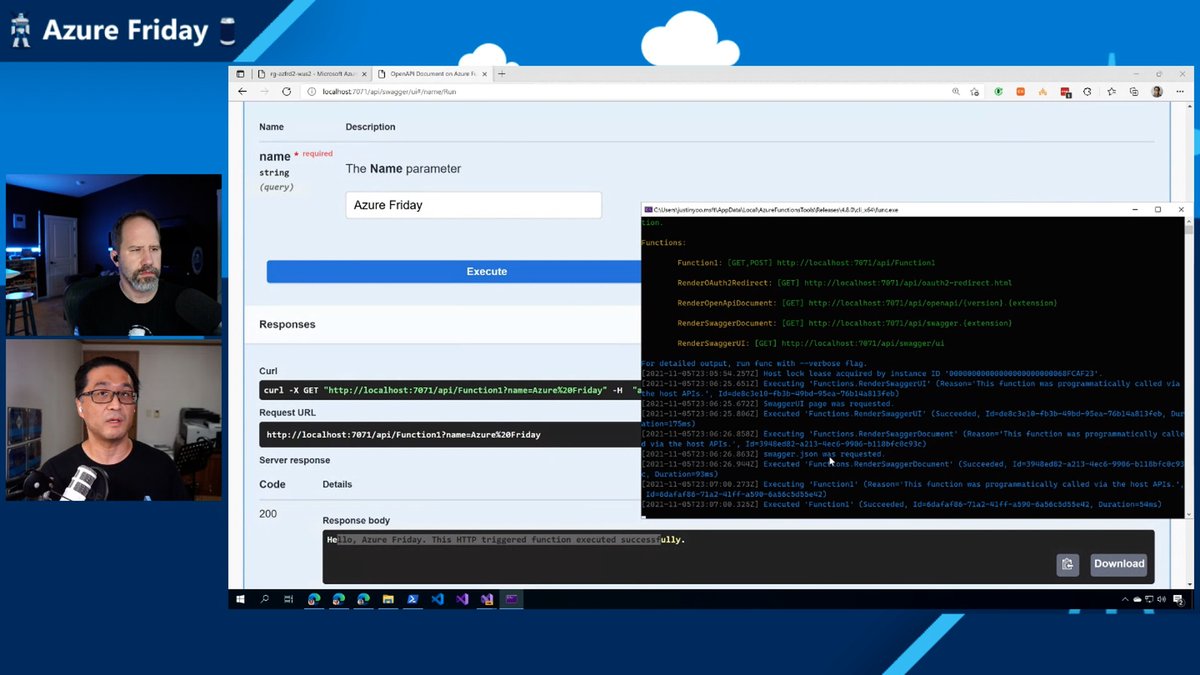Click the name parameter input with Azure Friday
Screen dimensions: 1200x675
pos(474,205)
